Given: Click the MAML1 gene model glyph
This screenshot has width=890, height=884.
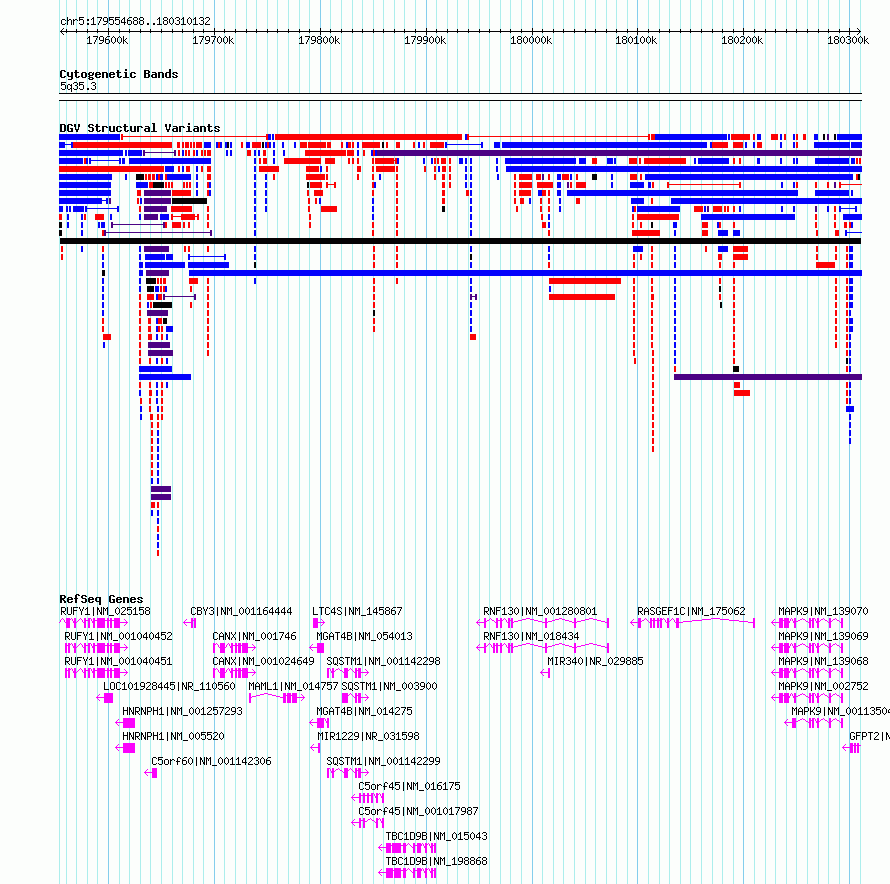Looking at the screenshot, I should click(277, 698).
